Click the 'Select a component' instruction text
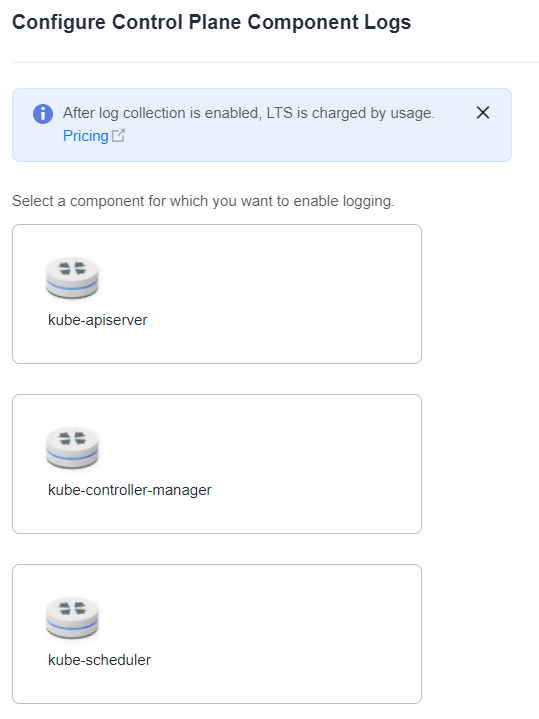This screenshot has width=539, height=719. point(203,201)
